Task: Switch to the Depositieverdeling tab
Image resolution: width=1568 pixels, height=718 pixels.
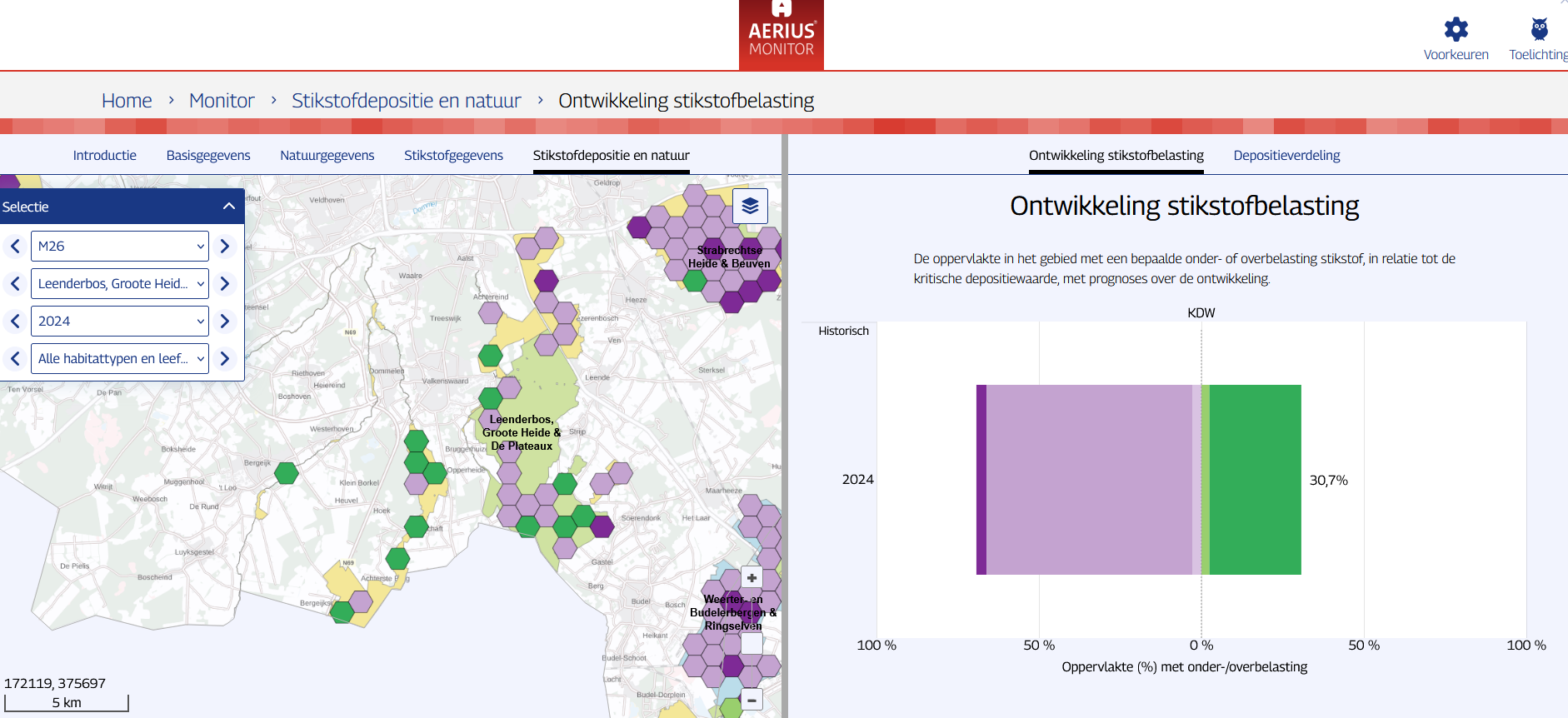Action: (1286, 156)
